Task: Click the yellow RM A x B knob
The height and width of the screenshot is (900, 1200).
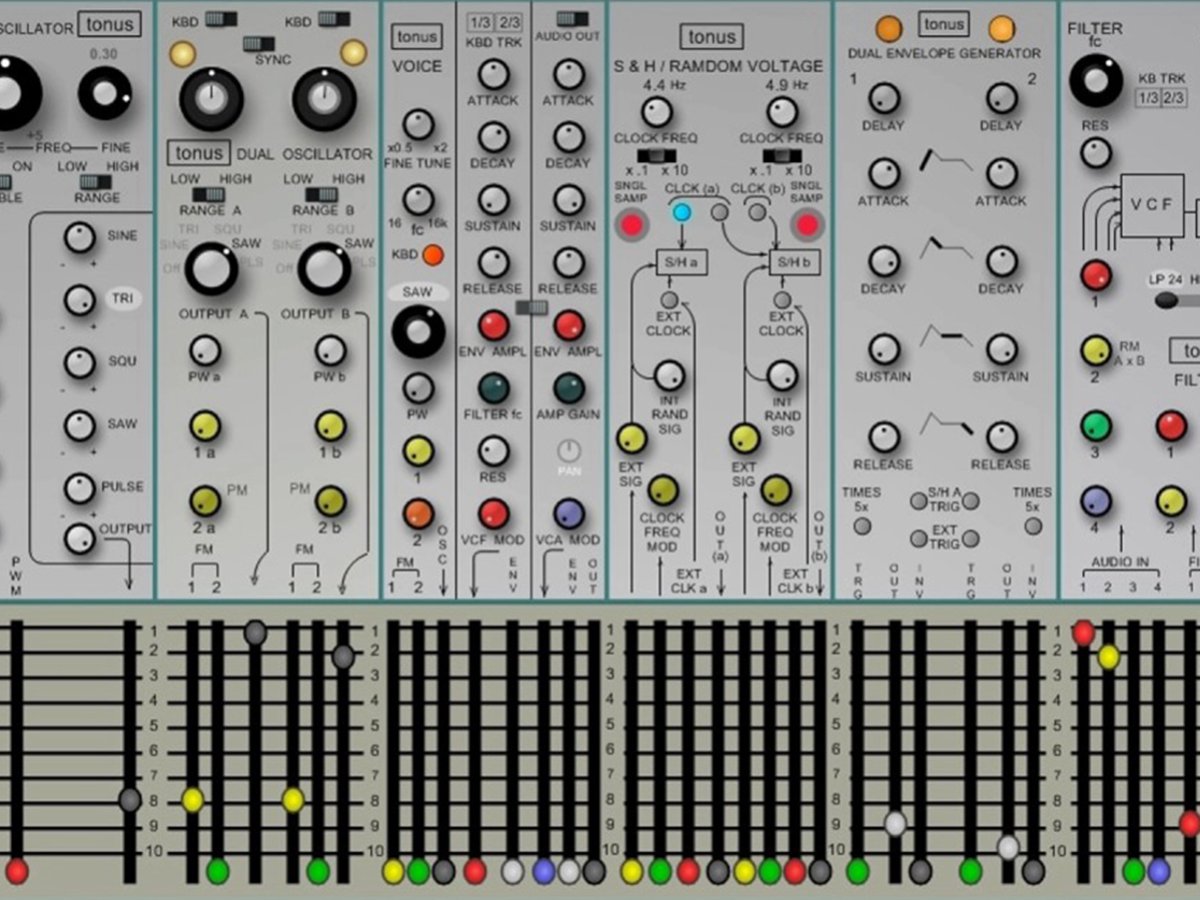Action: click(x=1096, y=350)
